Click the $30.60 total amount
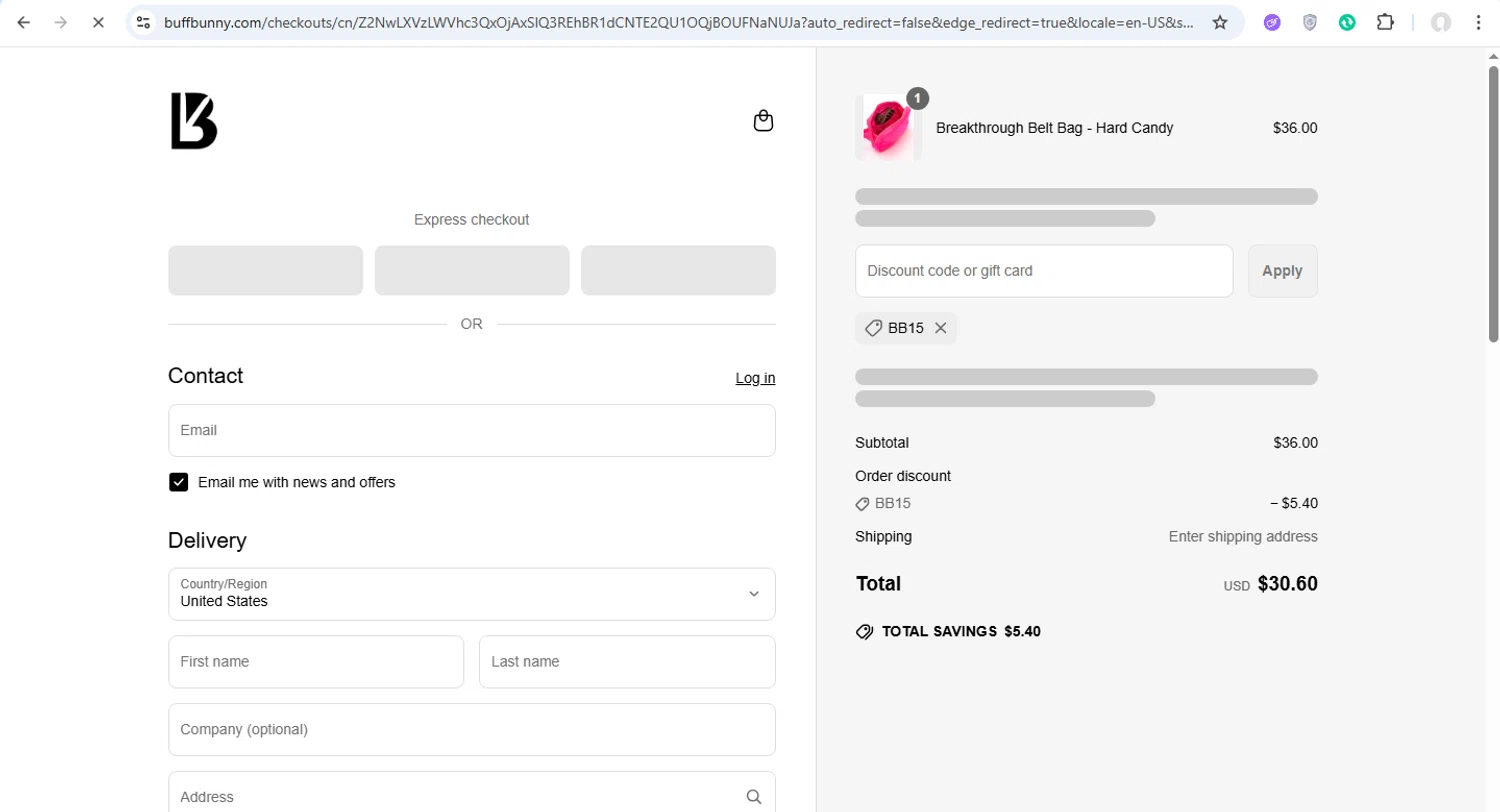This screenshot has width=1500, height=812. tap(1287, 584)
